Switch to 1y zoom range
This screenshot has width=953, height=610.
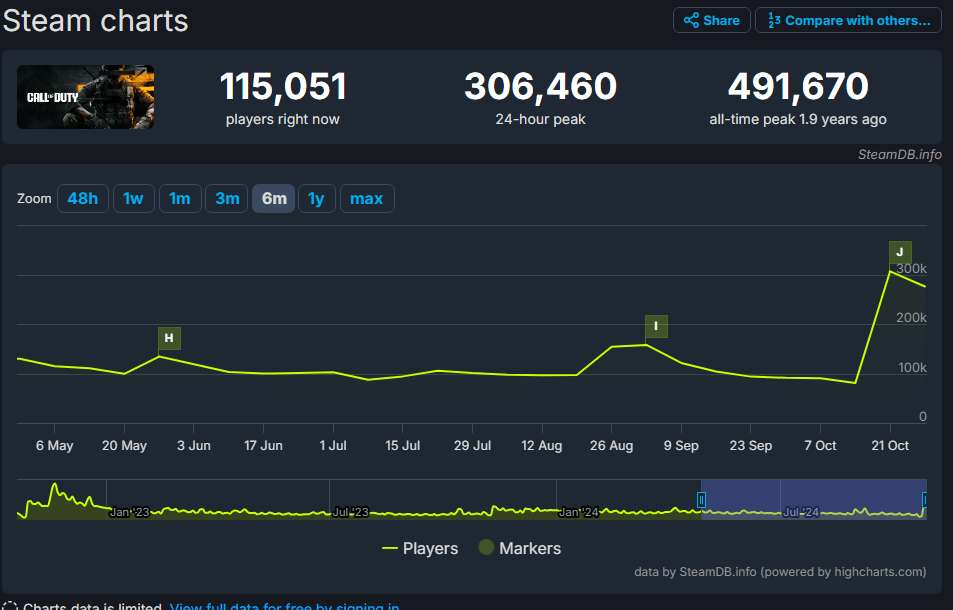pyautogui.click(x=317, y=199)
